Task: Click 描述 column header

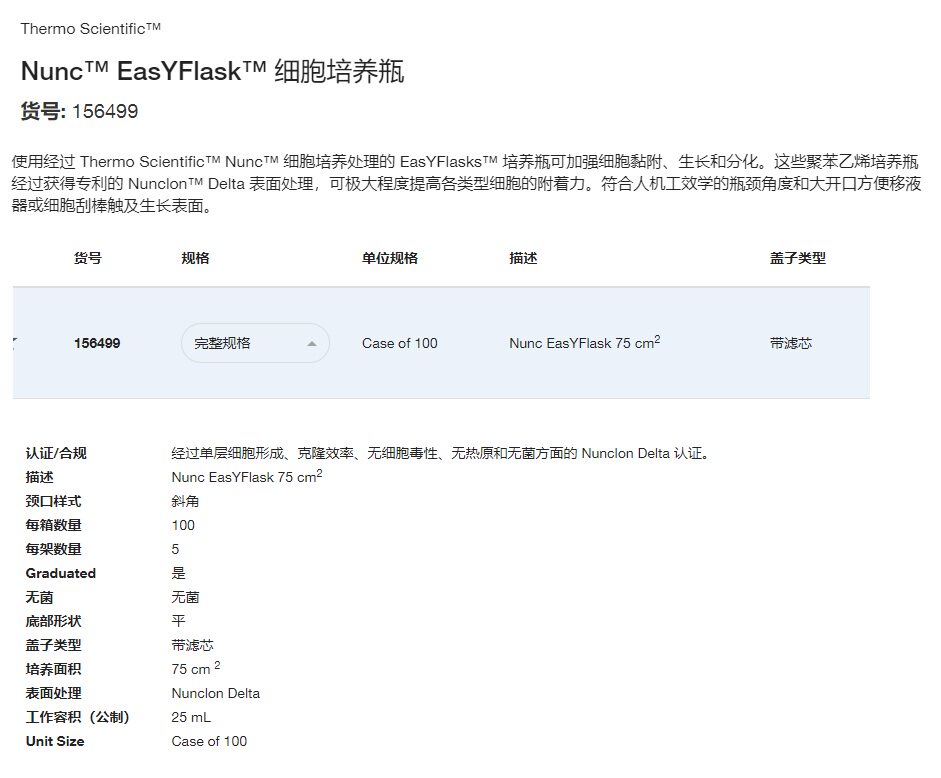Action: pos(523,258)
